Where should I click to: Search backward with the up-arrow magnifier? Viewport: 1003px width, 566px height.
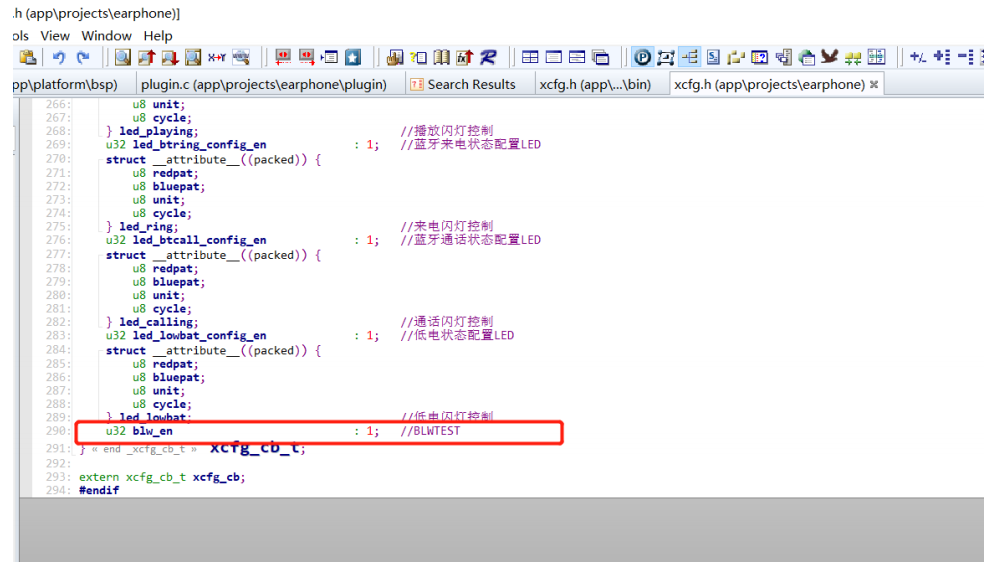click(146, 58)
